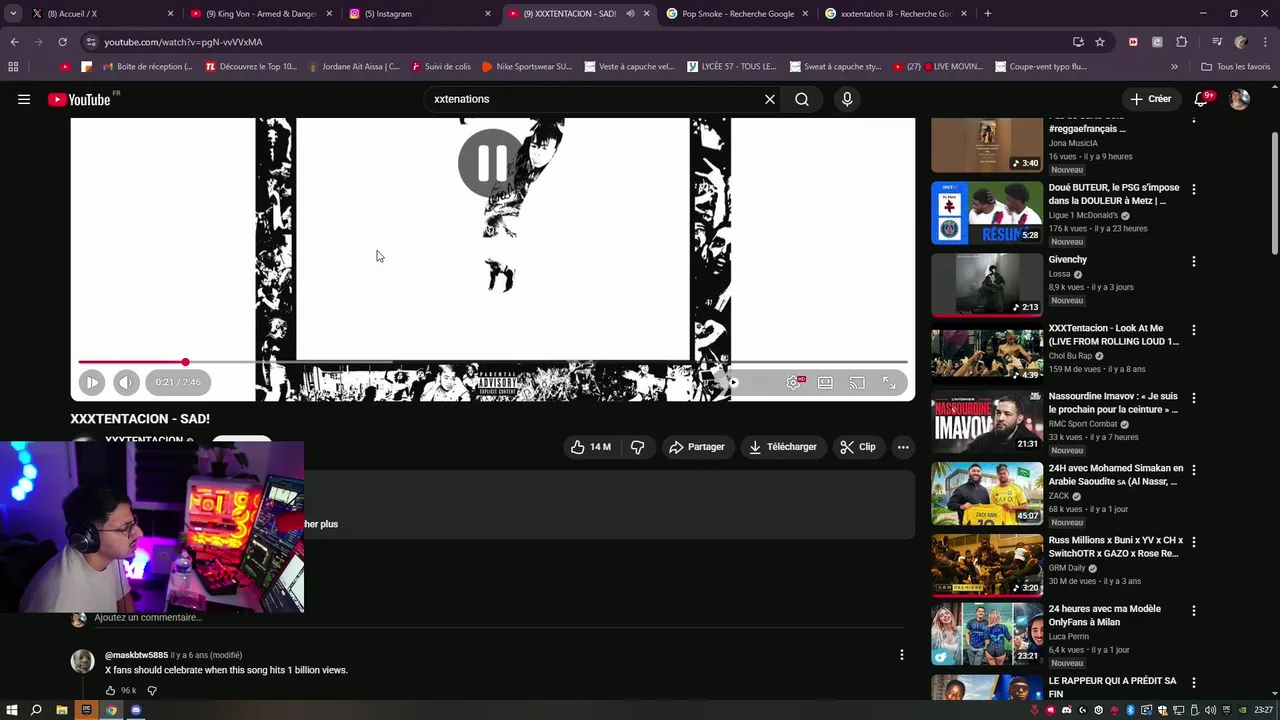Open options for 24 heures avec ma Modèle

(1193, 610)
